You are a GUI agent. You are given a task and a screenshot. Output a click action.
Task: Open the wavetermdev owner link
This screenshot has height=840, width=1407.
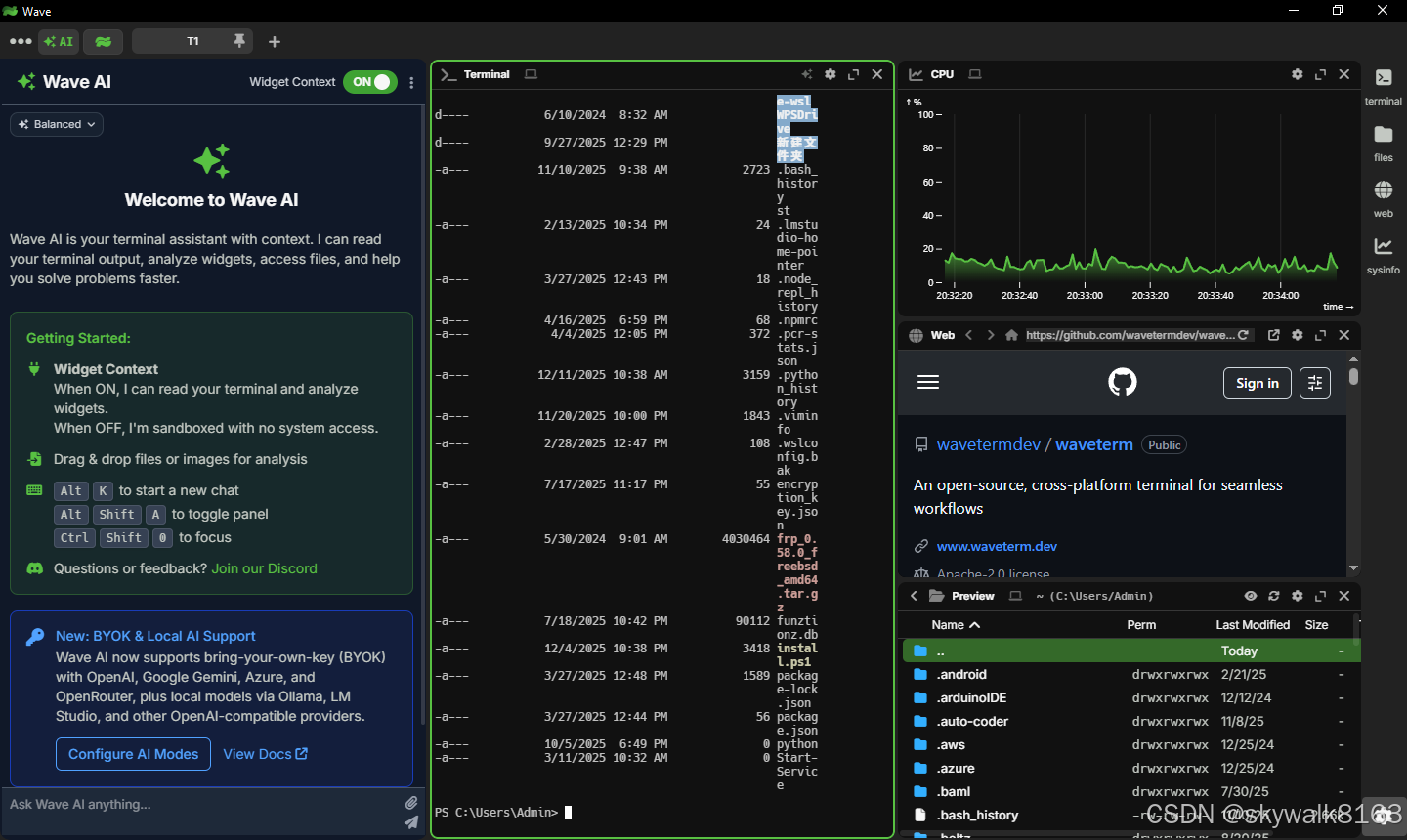989,444
